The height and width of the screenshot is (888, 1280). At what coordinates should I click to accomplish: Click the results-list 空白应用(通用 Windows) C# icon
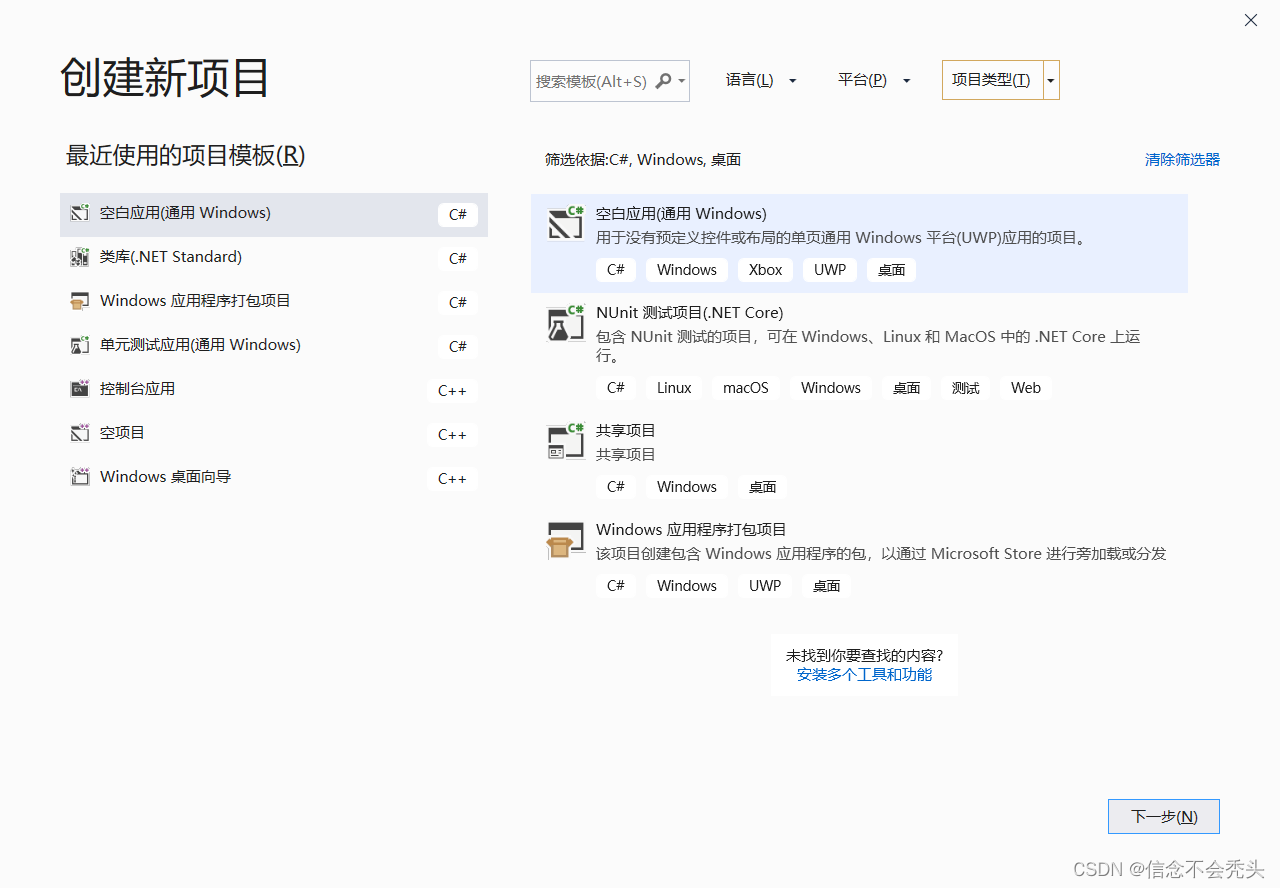[x=566, y=223]
